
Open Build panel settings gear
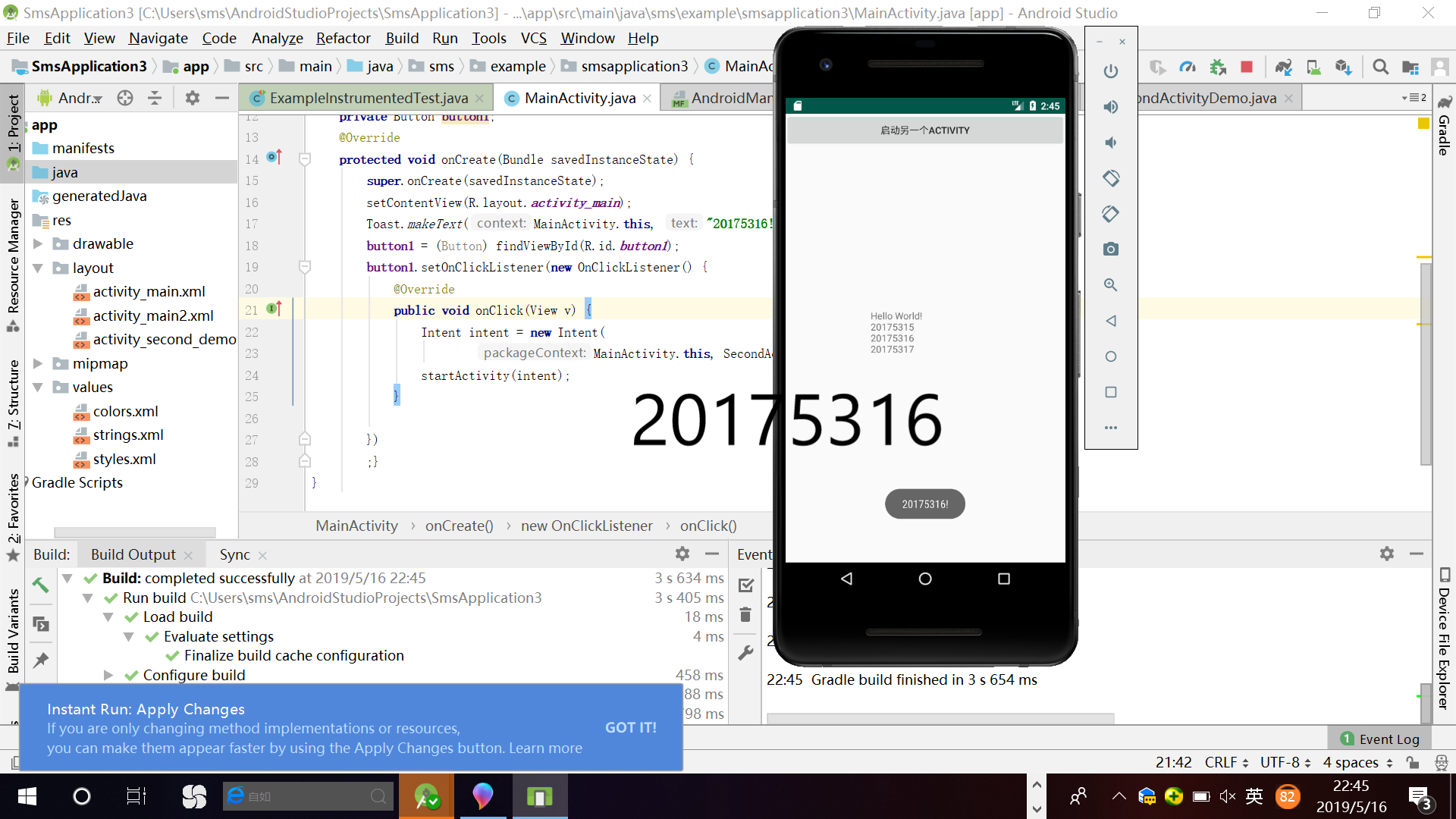coord(682,554)
